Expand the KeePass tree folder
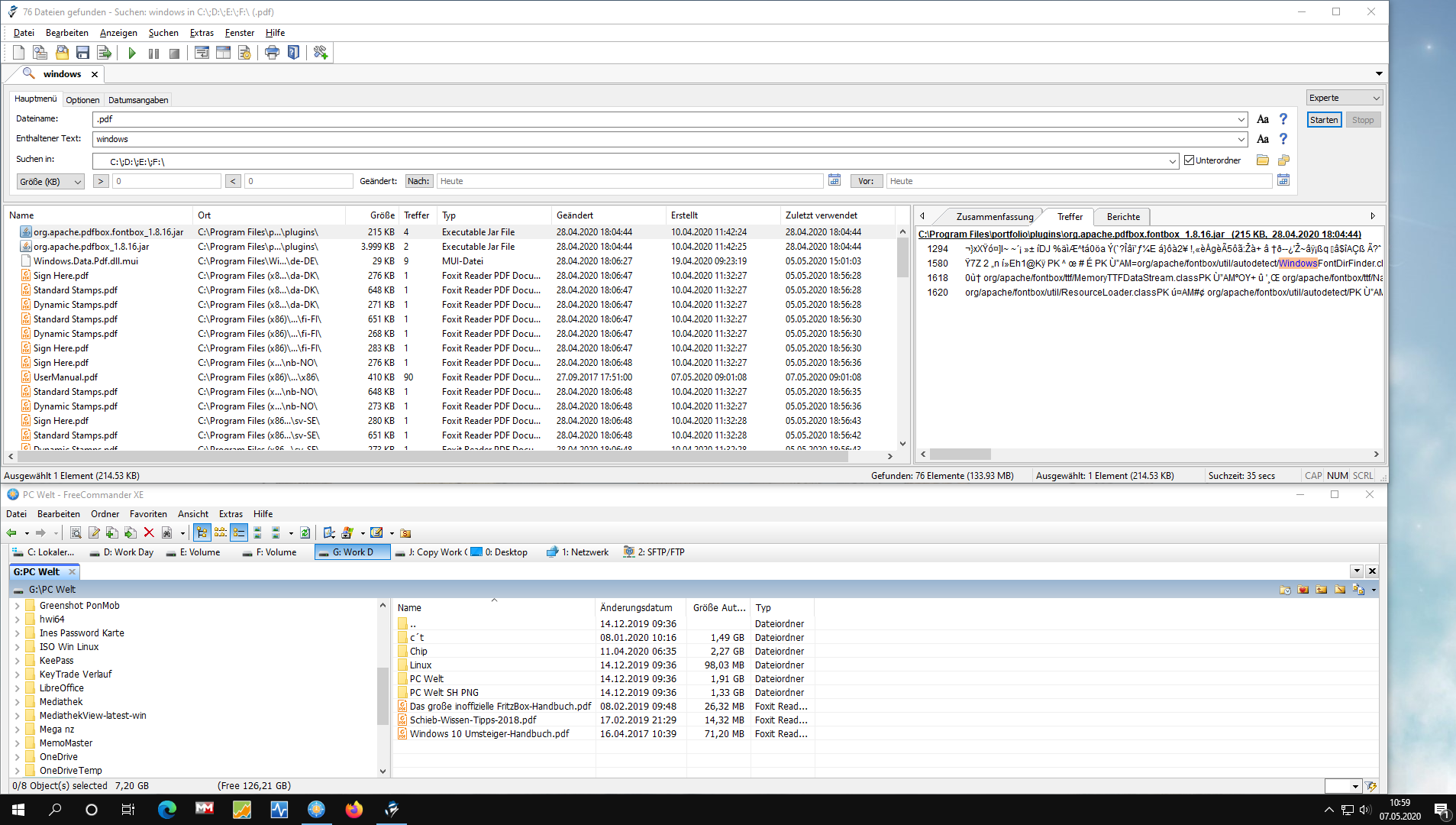1456x825 pixels. [x=18, y=661]
